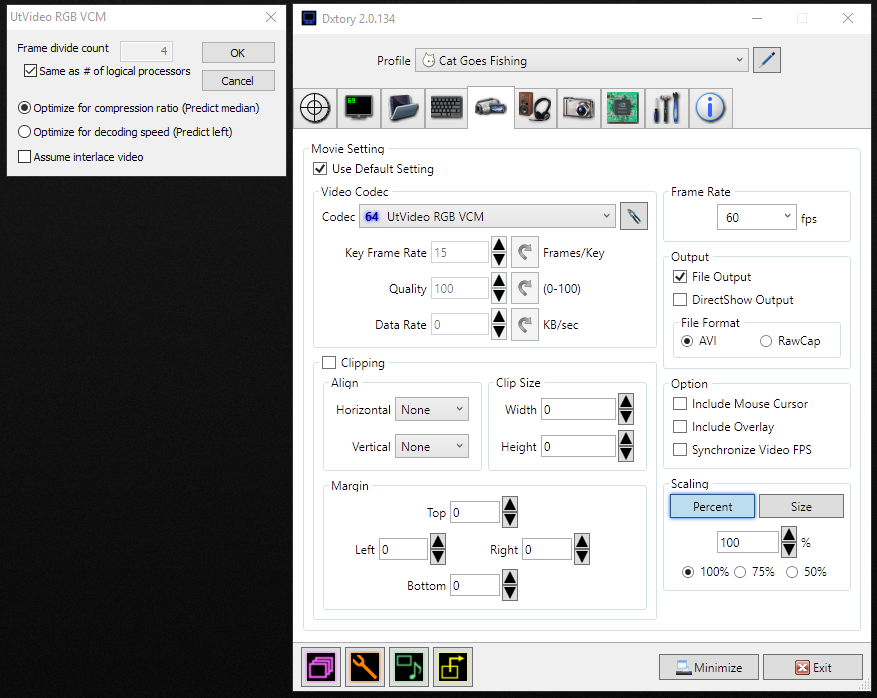Expand the Codec dropdown list
The width and height of the screenshot is (877, 698).
click(x=487, y=216)
